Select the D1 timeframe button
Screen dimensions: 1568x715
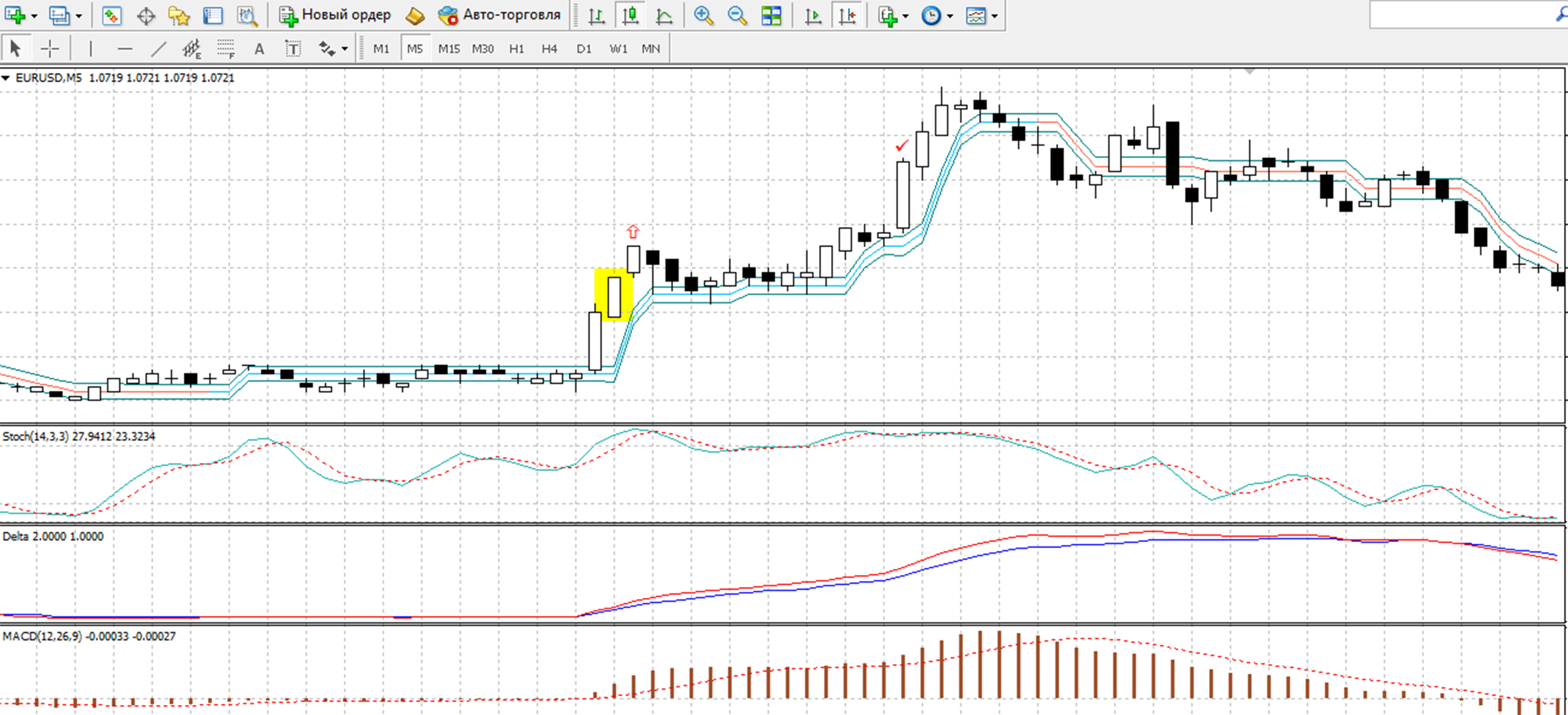tap(584, 48)
